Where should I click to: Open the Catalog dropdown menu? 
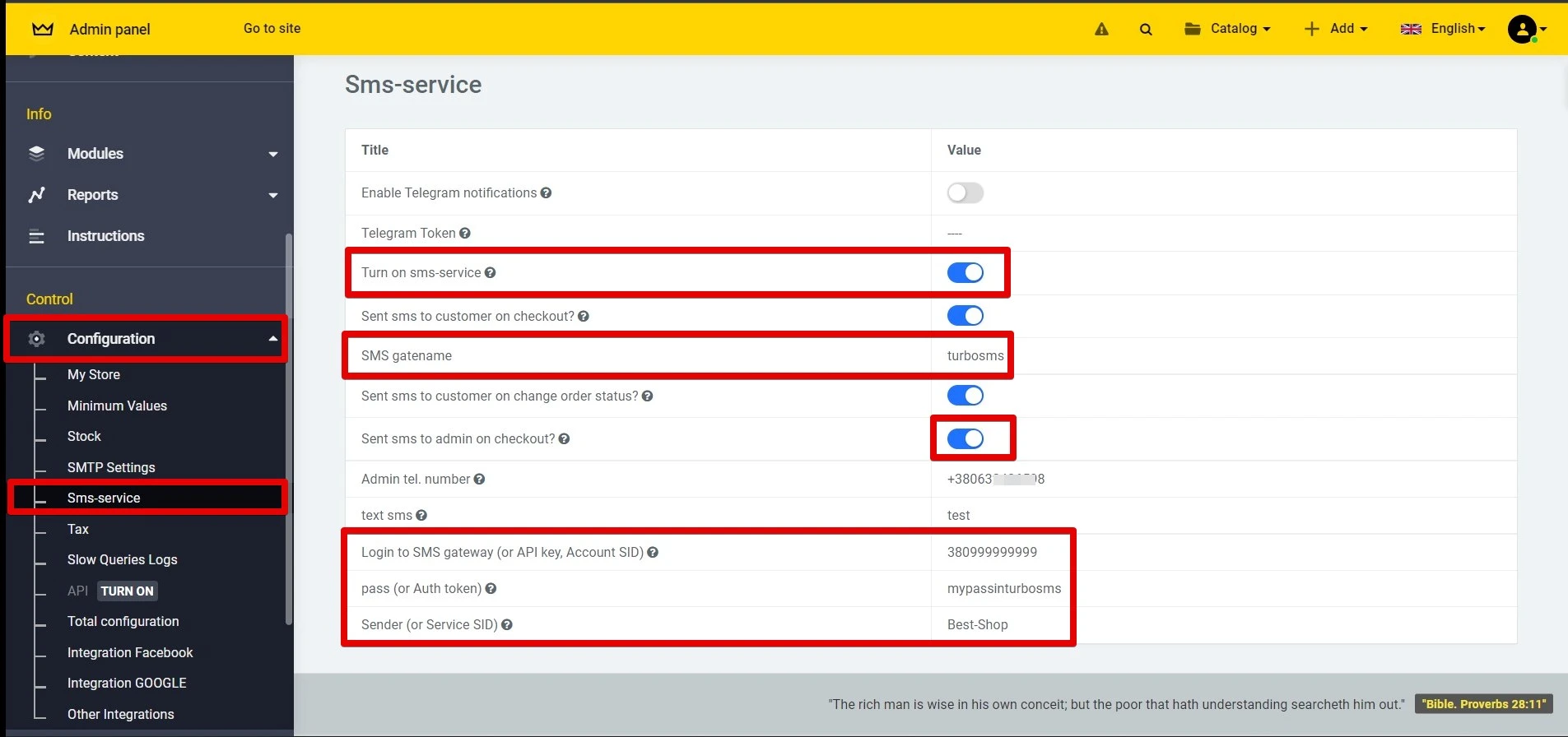1227,29
